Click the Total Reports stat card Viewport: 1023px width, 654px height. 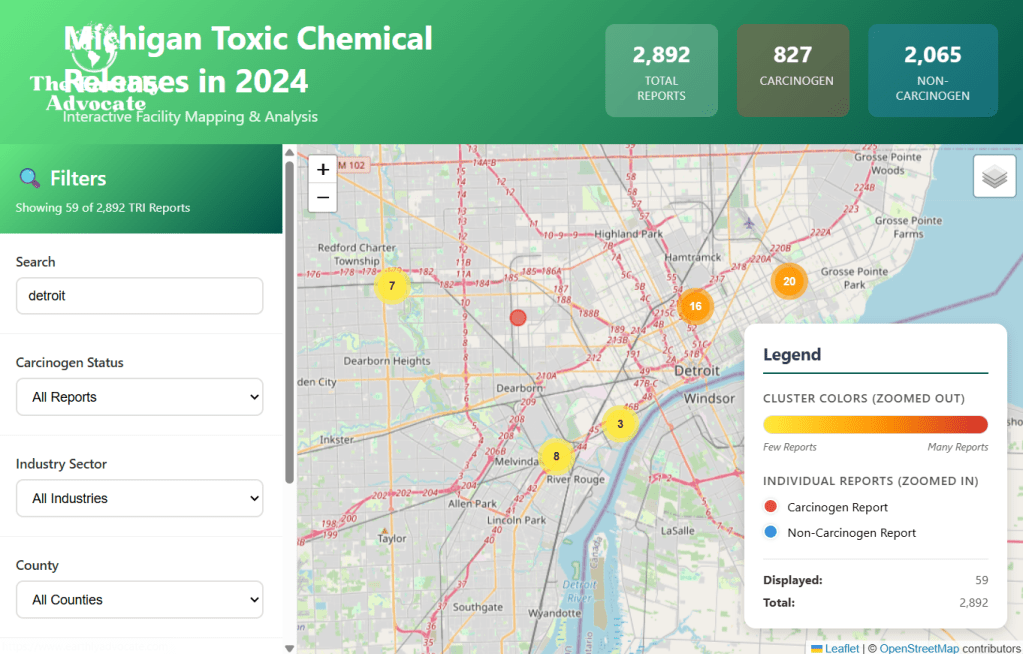click(661, 70)
